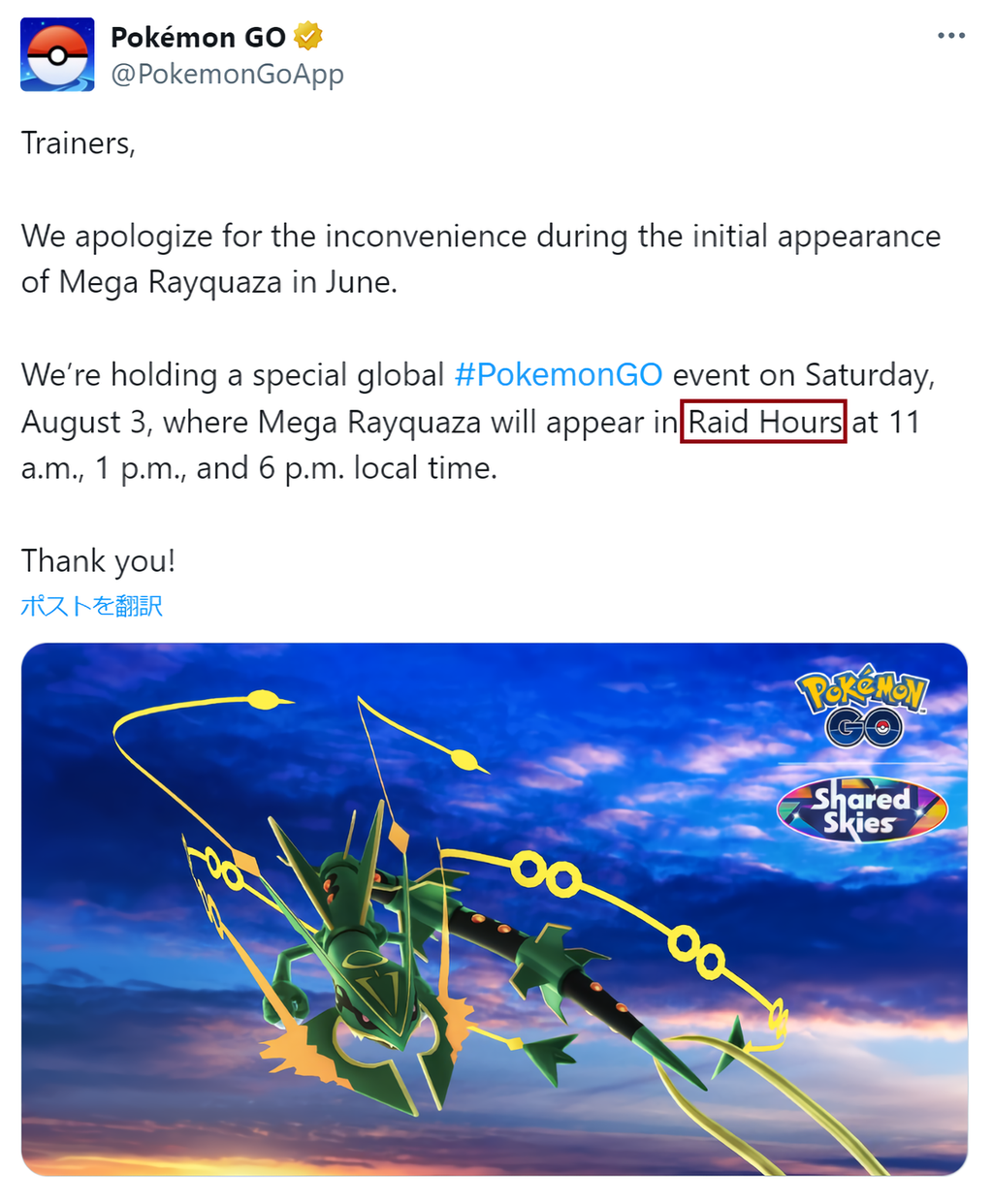Visit the @PokemonGoApp handle

tap(227, 75)
